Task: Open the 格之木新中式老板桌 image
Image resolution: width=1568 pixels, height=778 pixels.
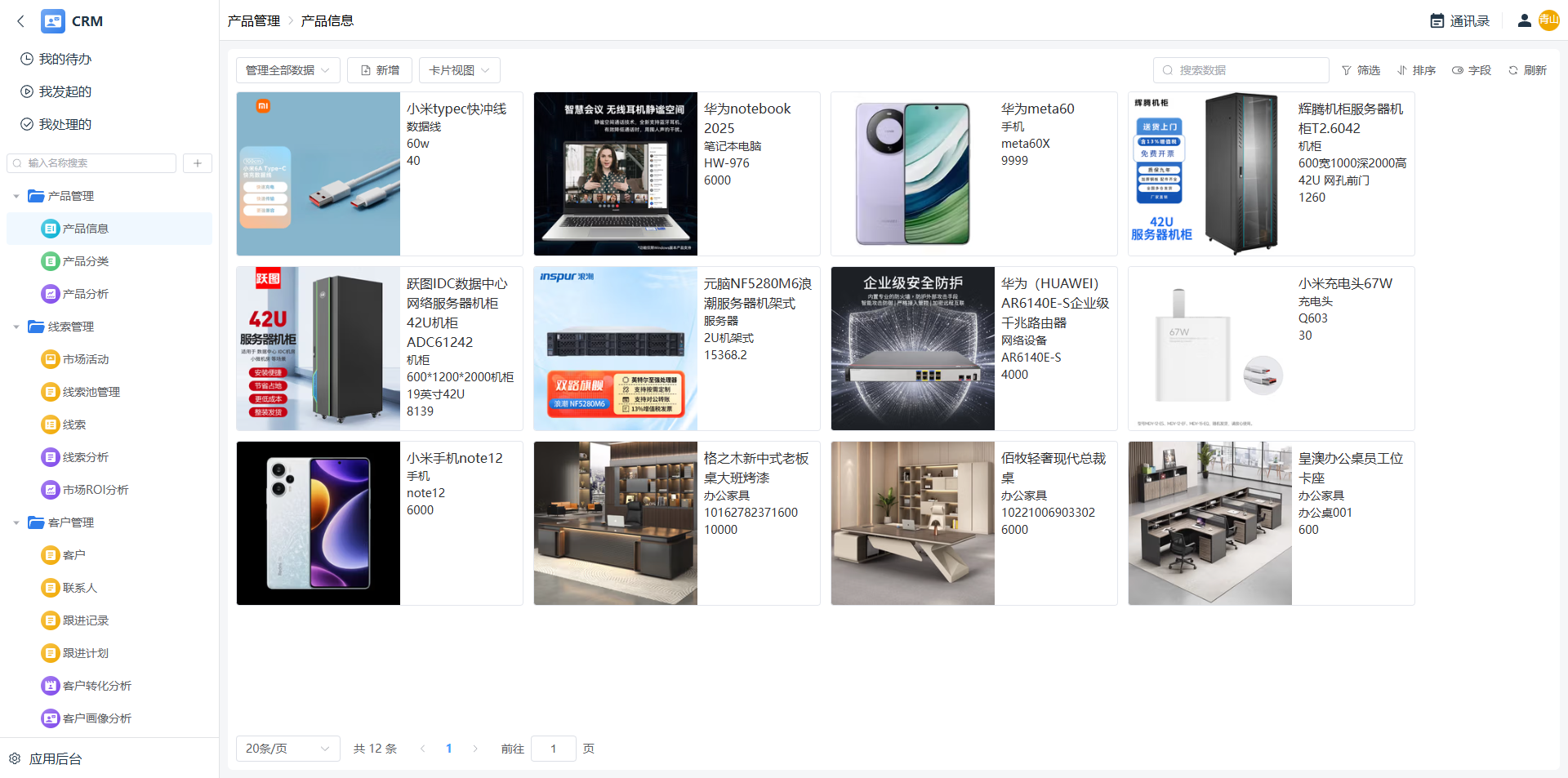Action: click(616, 523)
